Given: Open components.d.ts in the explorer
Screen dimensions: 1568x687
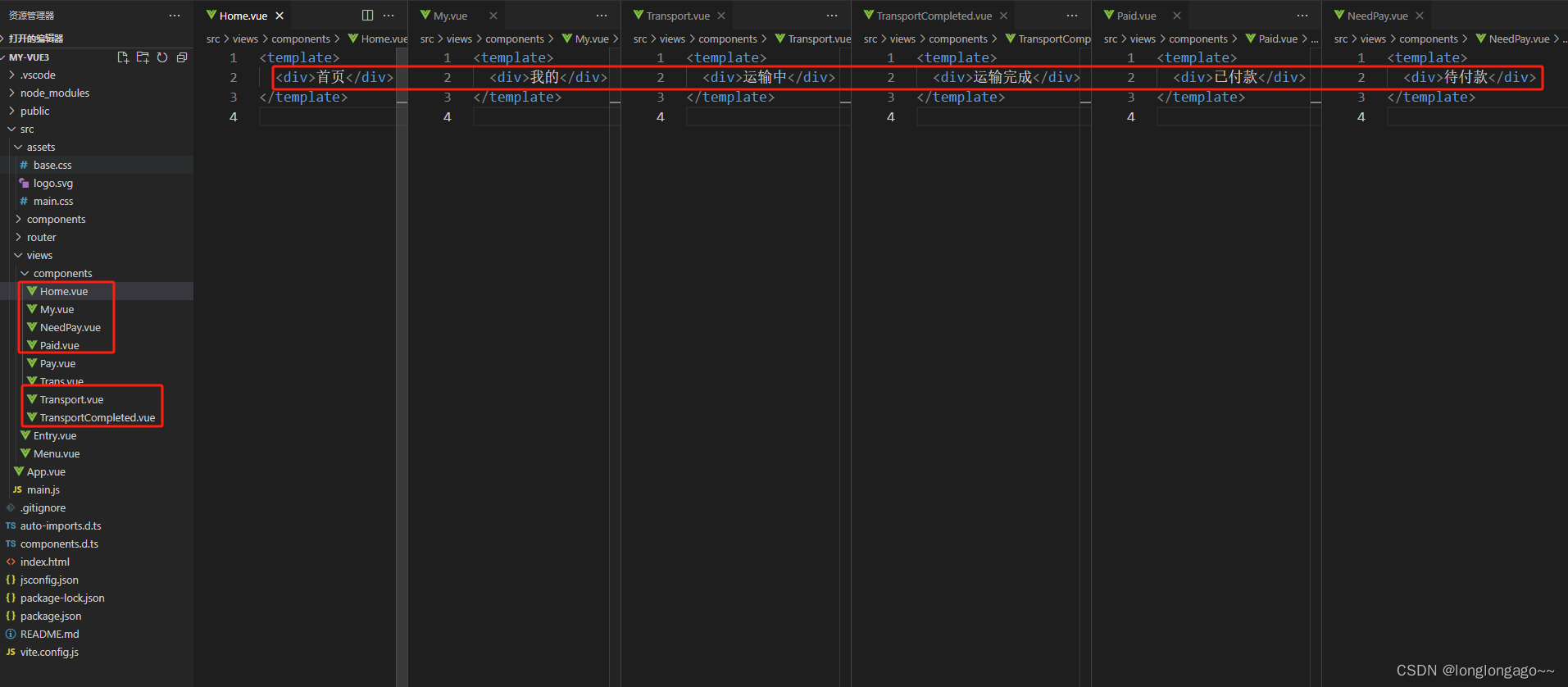Looking at the screenshot, I should [x=97, y=544].
